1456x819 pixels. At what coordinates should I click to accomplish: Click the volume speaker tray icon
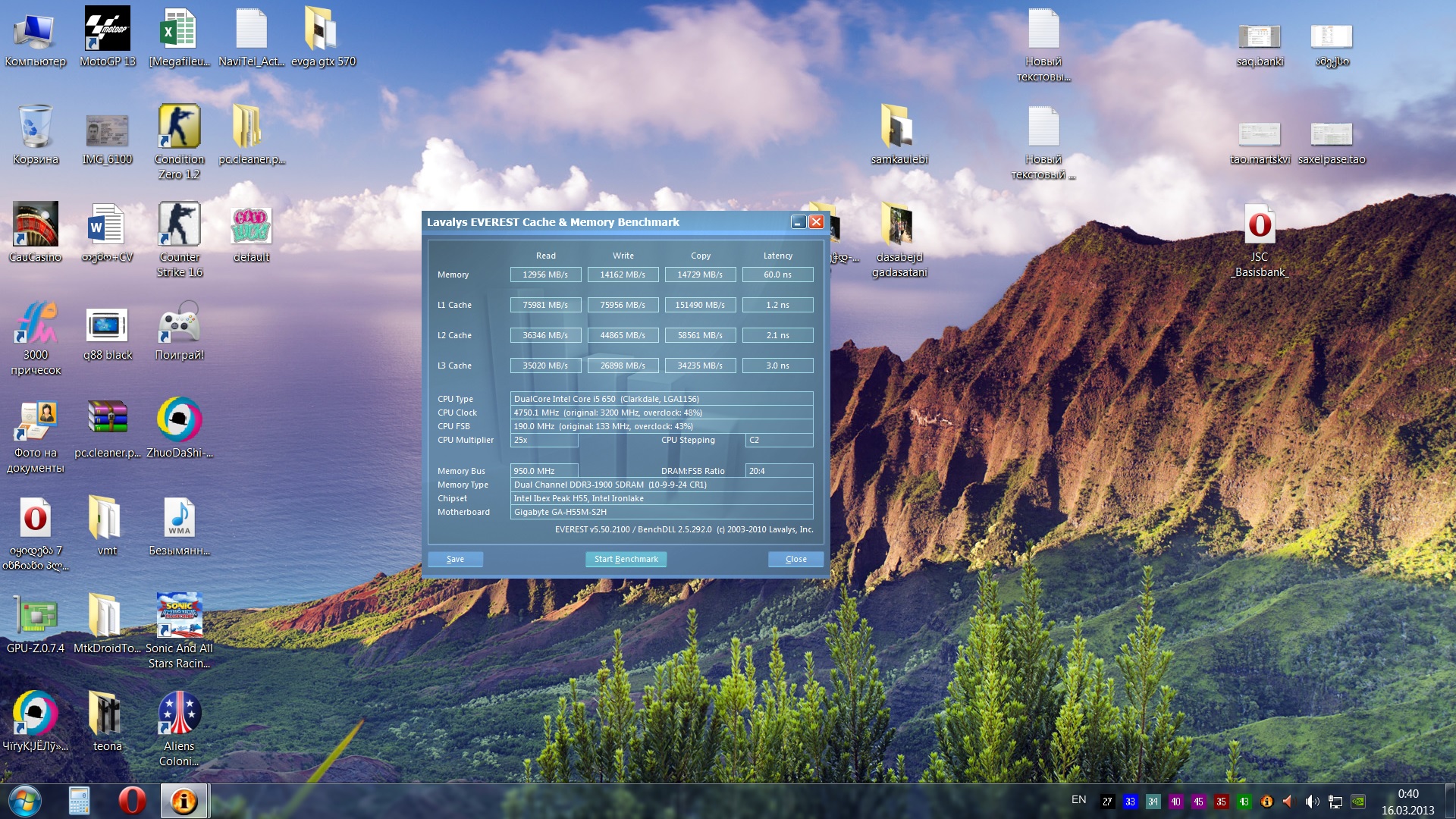click(x=1312, y=802)
